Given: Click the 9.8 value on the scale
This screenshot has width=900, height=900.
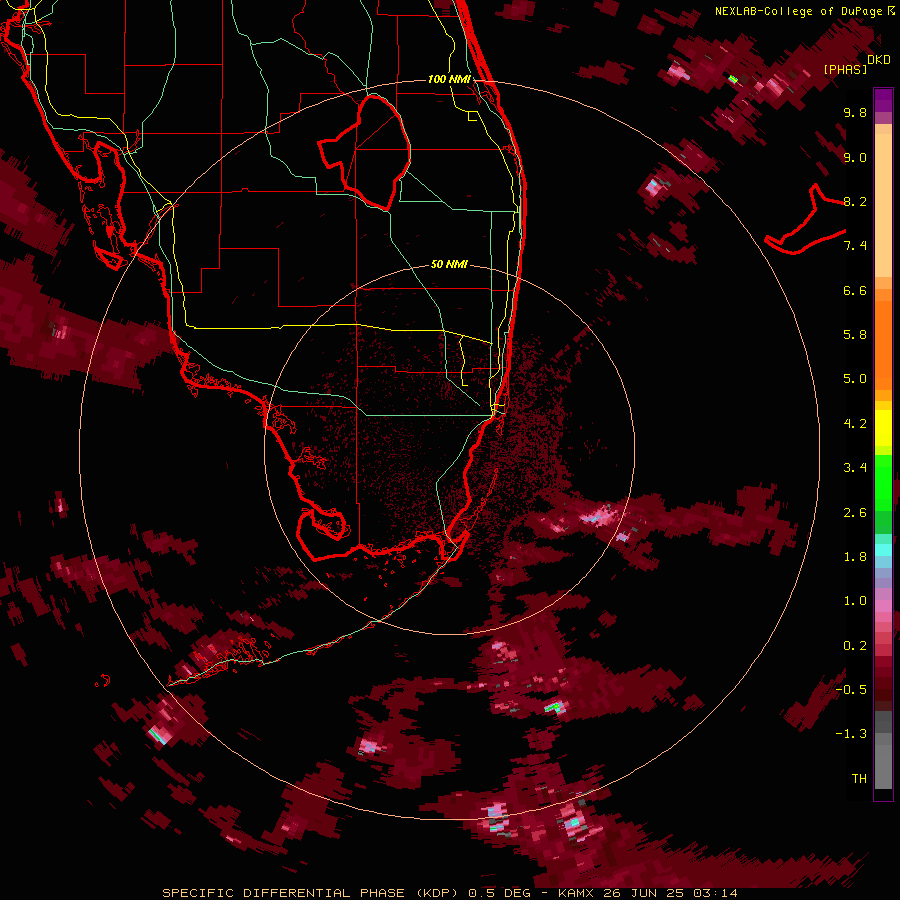Looking at the screenshot, I should click(x=855, y=112).
